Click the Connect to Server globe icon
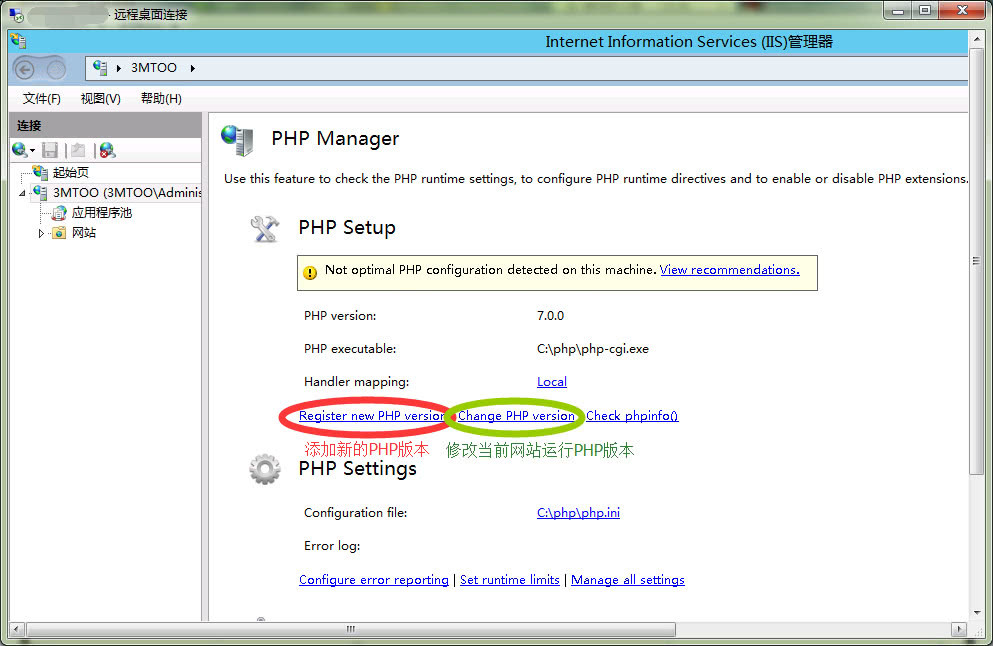The height and width of the screenshot is (646, 993). tap(18, 149)
